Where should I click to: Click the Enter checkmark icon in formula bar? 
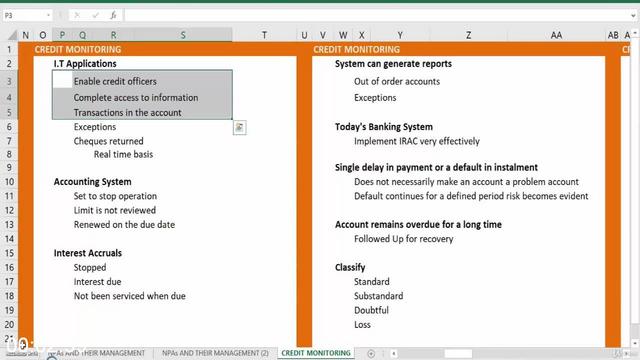[x=96, y=16]
